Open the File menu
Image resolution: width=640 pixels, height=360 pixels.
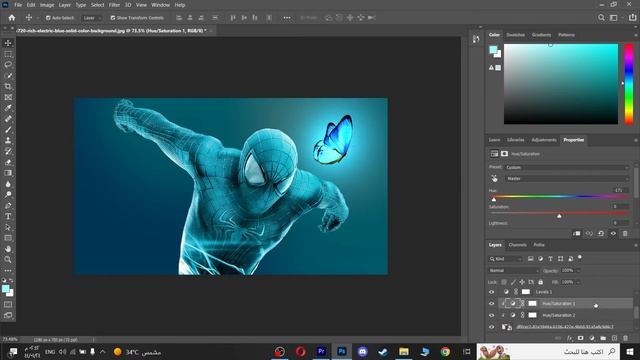click(18, 5)
